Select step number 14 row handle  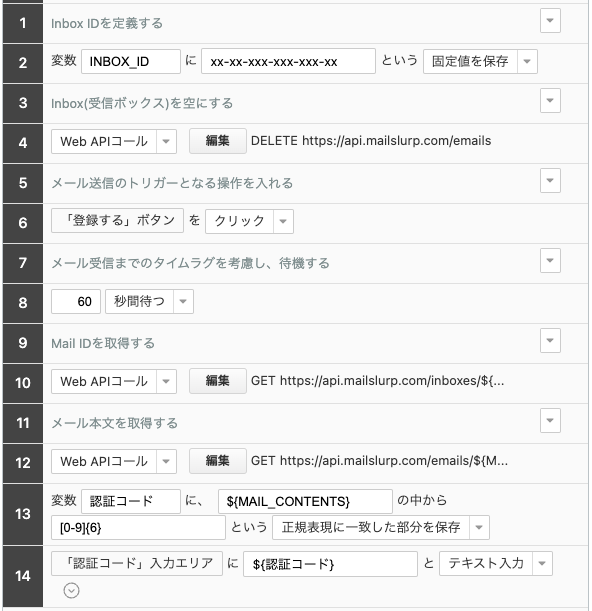click(x=23, y=576)
